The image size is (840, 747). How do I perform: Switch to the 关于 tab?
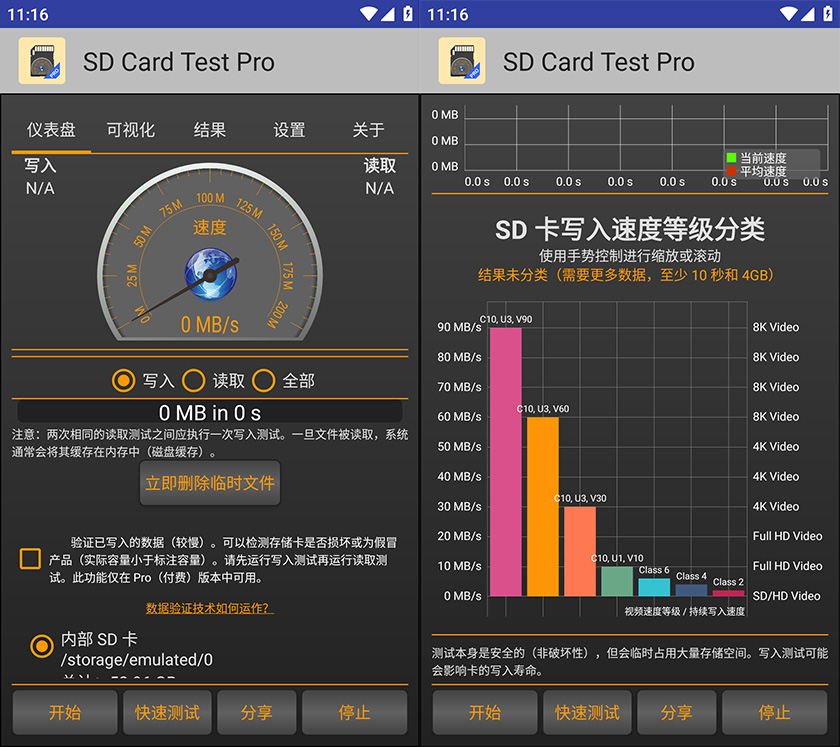click(x=366, y=130)
